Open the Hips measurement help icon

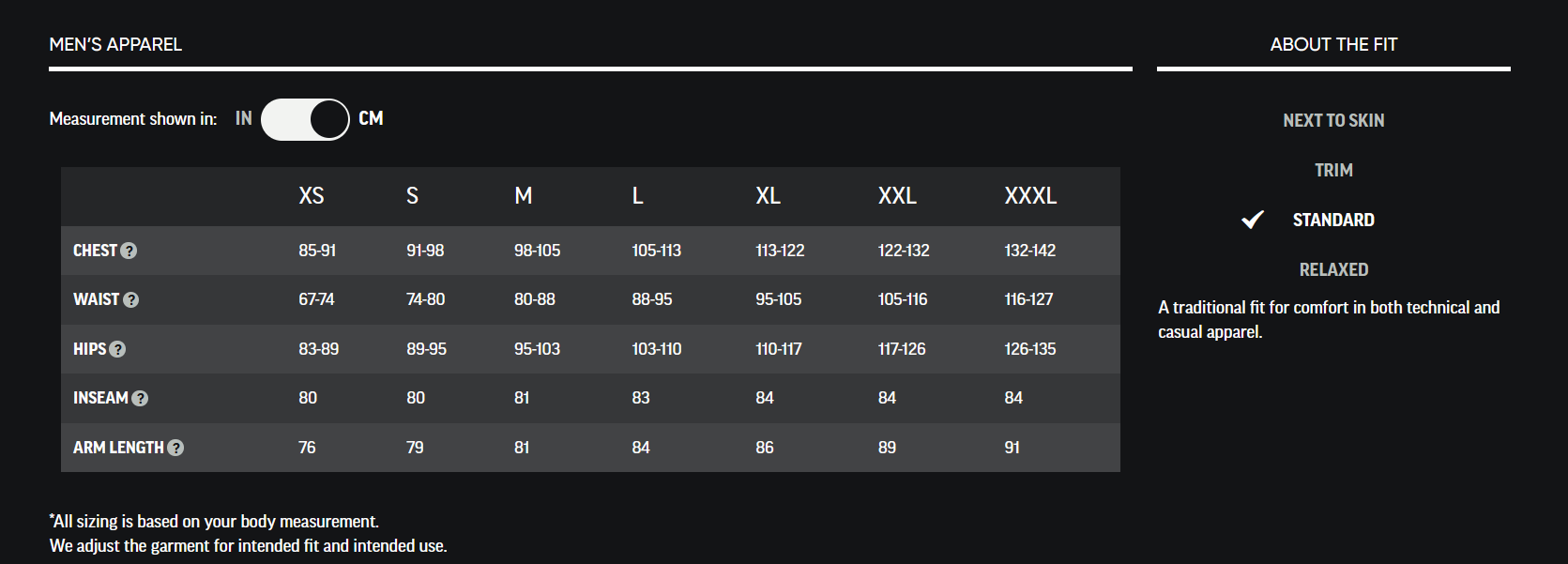pyautogui.click(x=117, y=349)
